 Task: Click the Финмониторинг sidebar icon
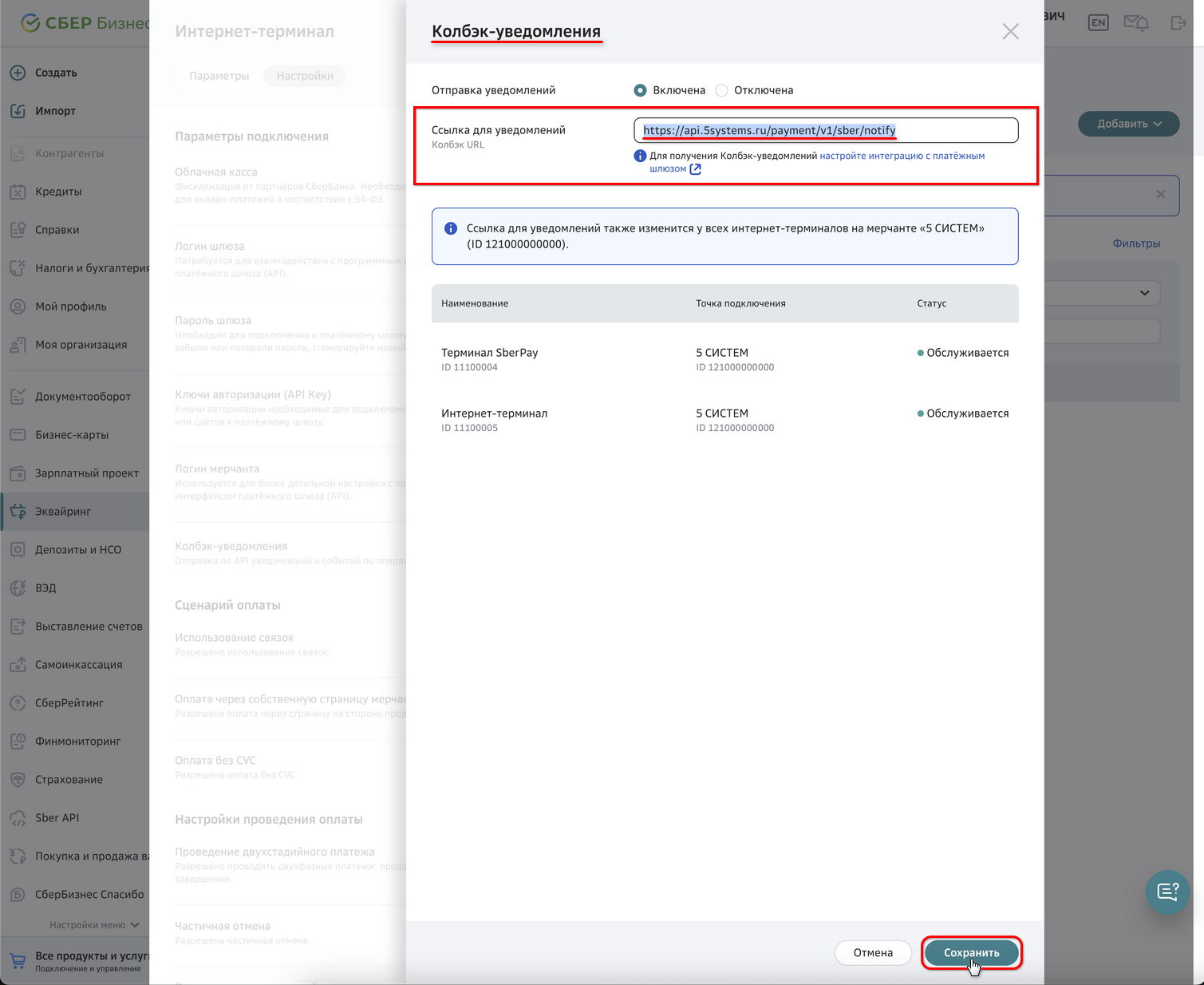[x=18, y=742]
